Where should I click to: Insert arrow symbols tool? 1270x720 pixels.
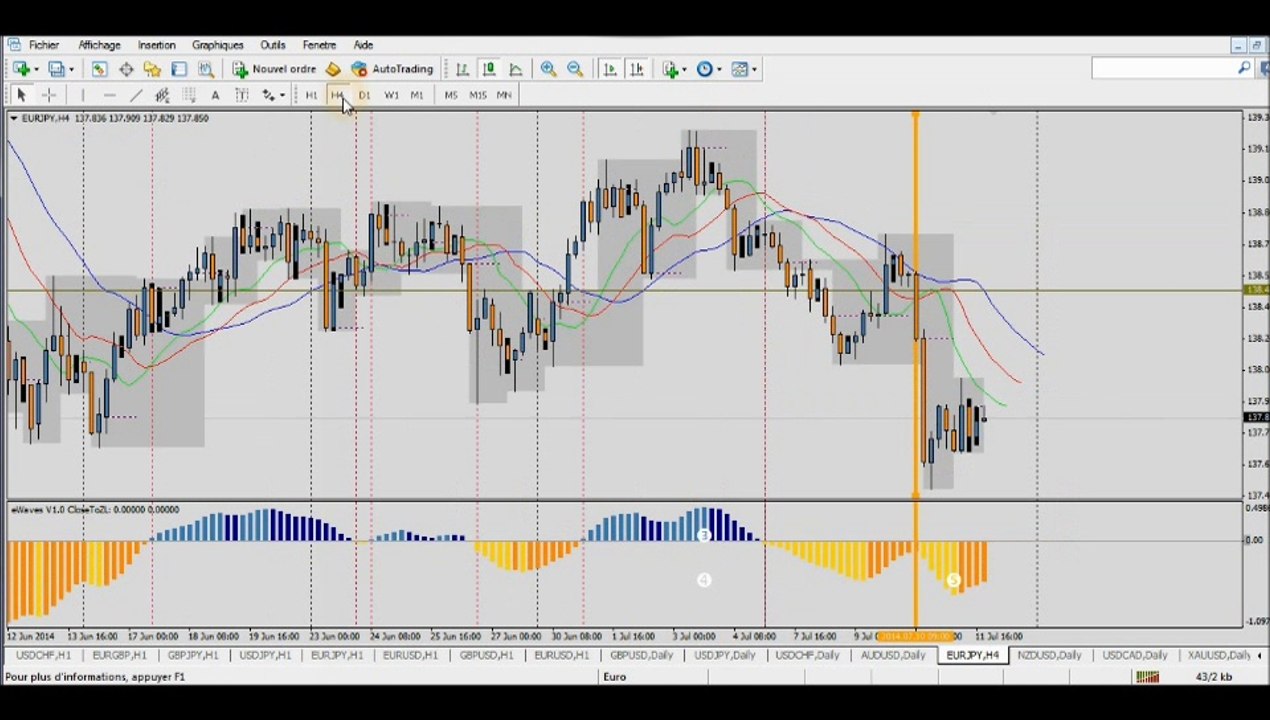[267, 95]
